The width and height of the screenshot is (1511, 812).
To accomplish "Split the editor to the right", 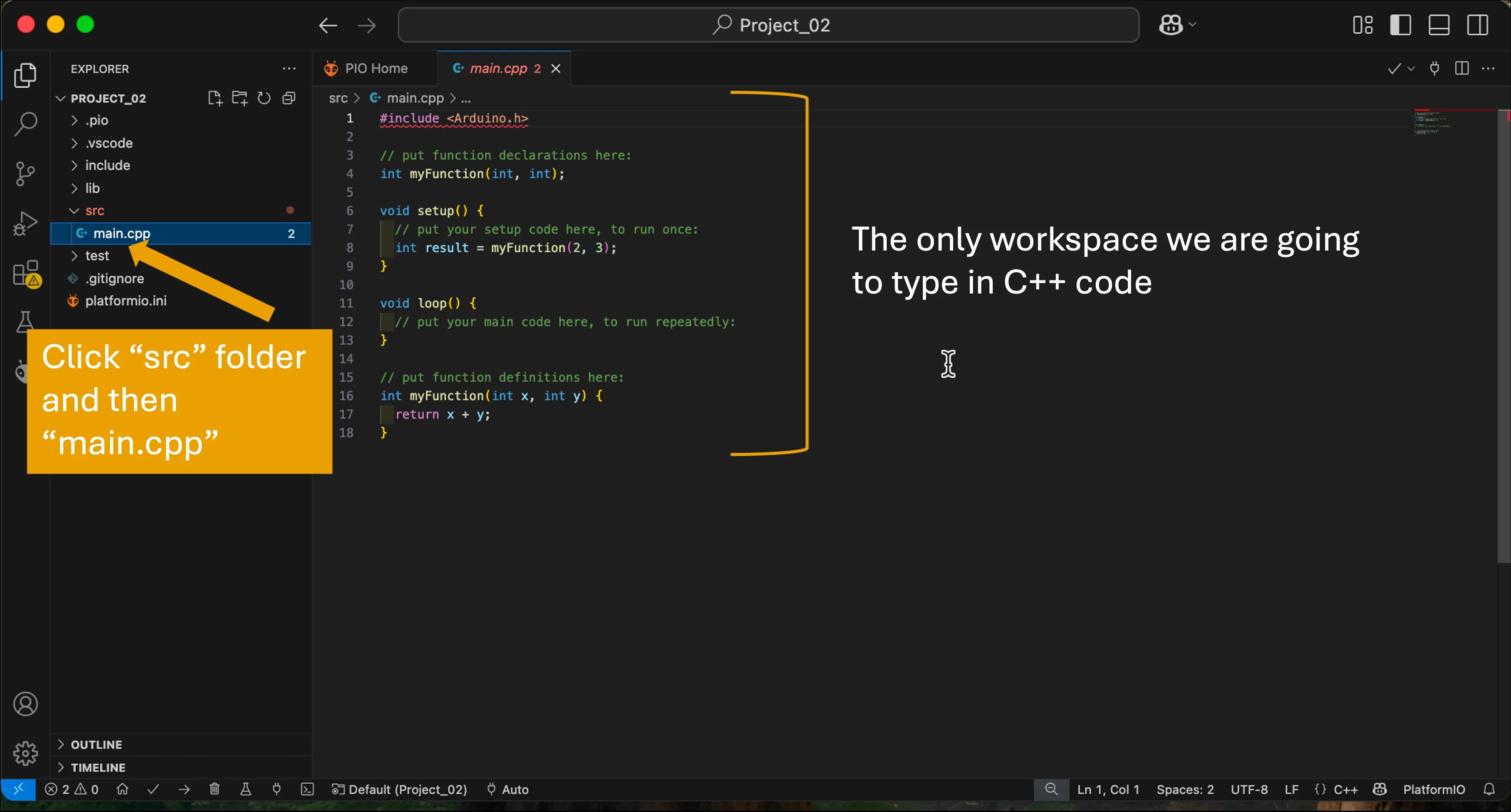I will (x=1462, y=69).
